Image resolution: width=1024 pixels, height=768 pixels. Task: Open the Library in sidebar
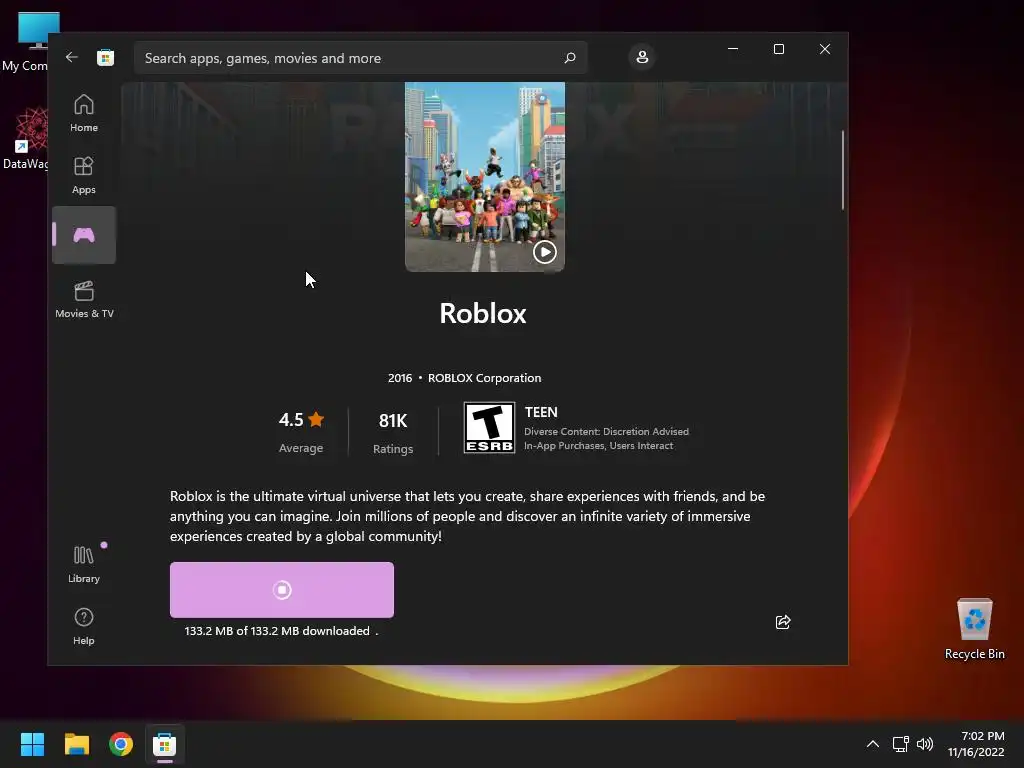[x=84, y=564]
